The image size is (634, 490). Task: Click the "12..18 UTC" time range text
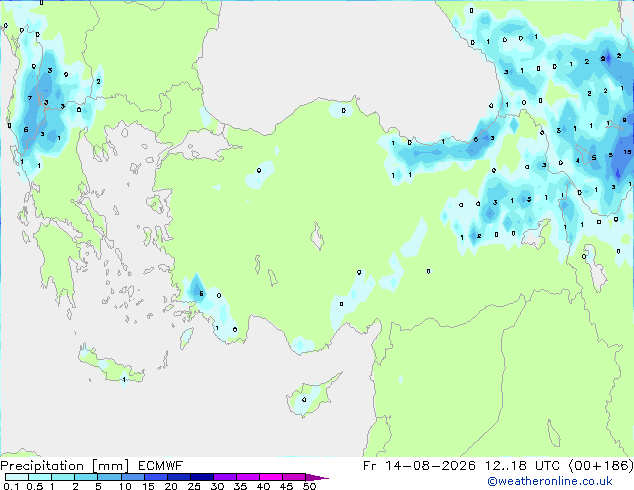point(523,466)
